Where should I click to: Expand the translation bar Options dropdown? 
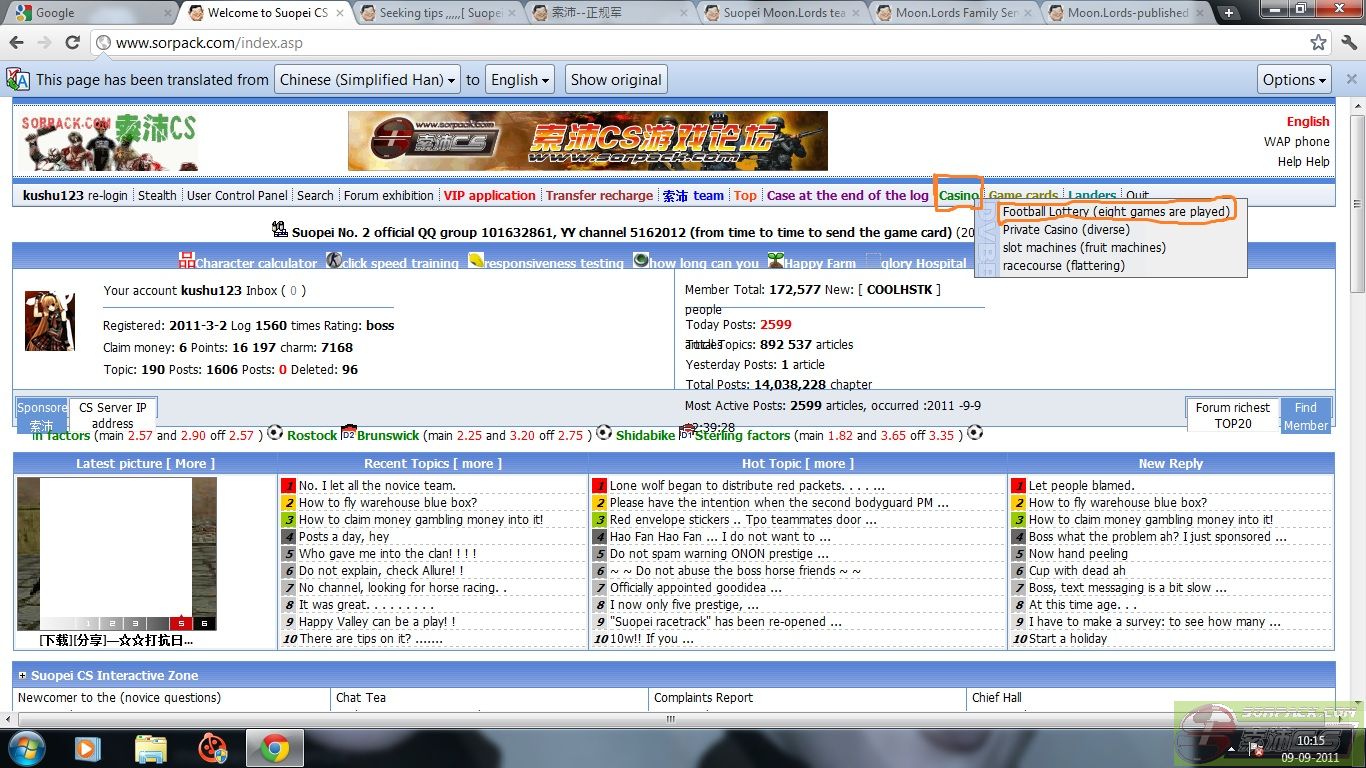pos(1294,80)
